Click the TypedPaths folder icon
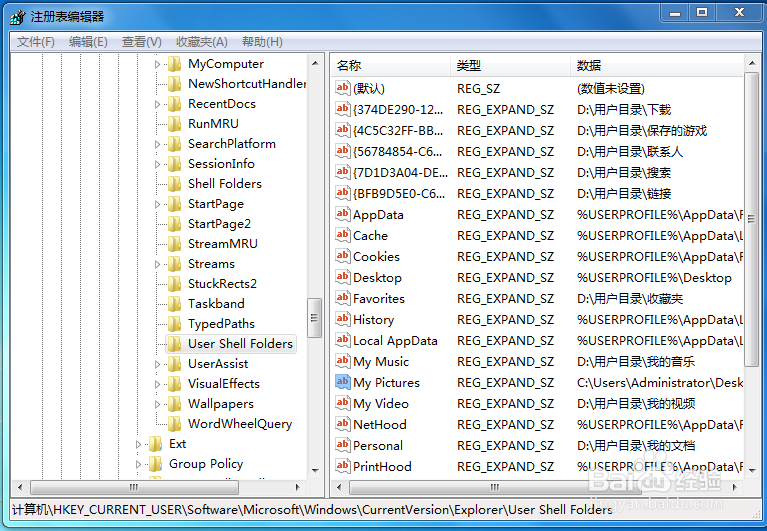Viewport: 767px width, 531px height. (x=175, y=324)
